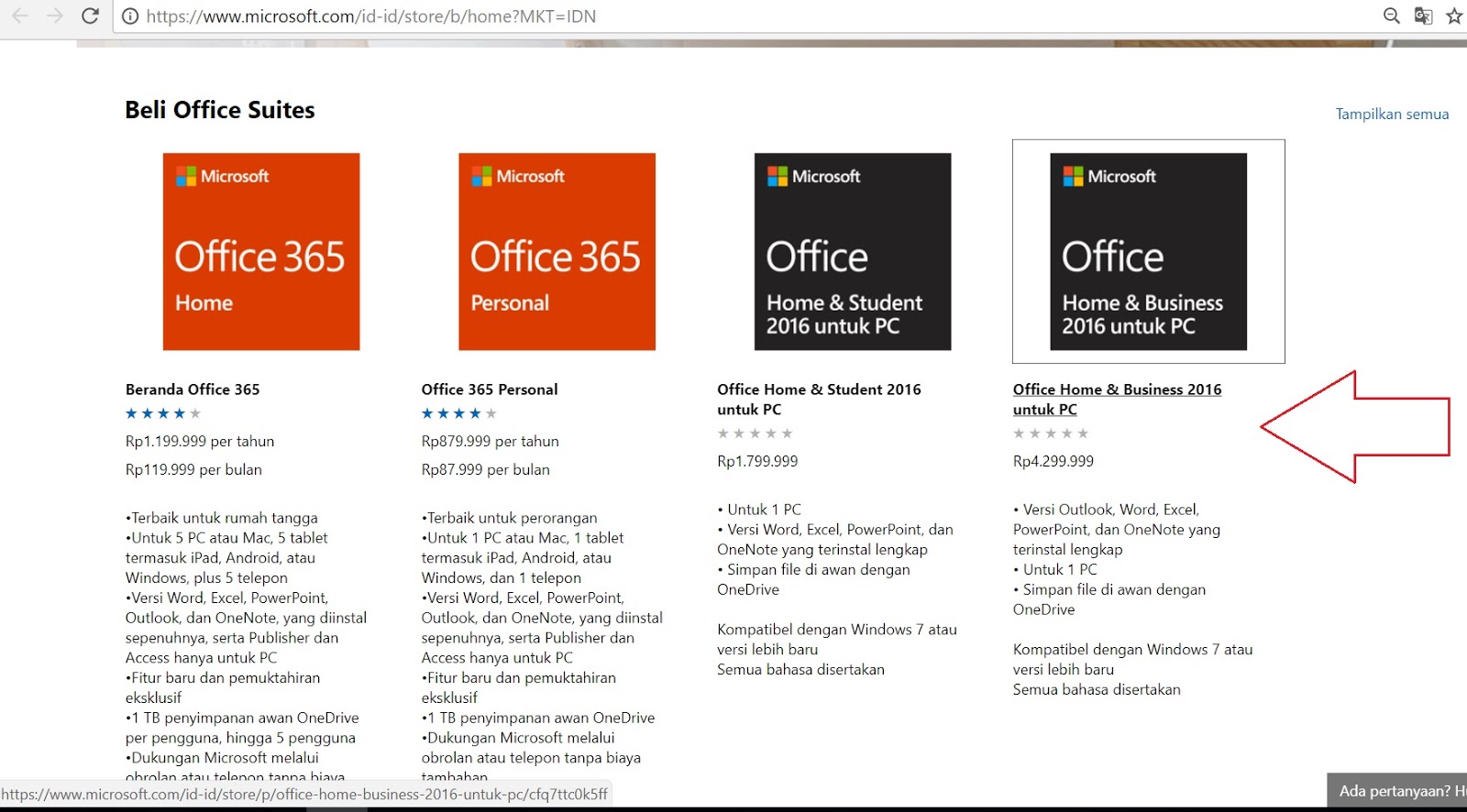Click star rating under Beranda Office 365

point(163,413)
